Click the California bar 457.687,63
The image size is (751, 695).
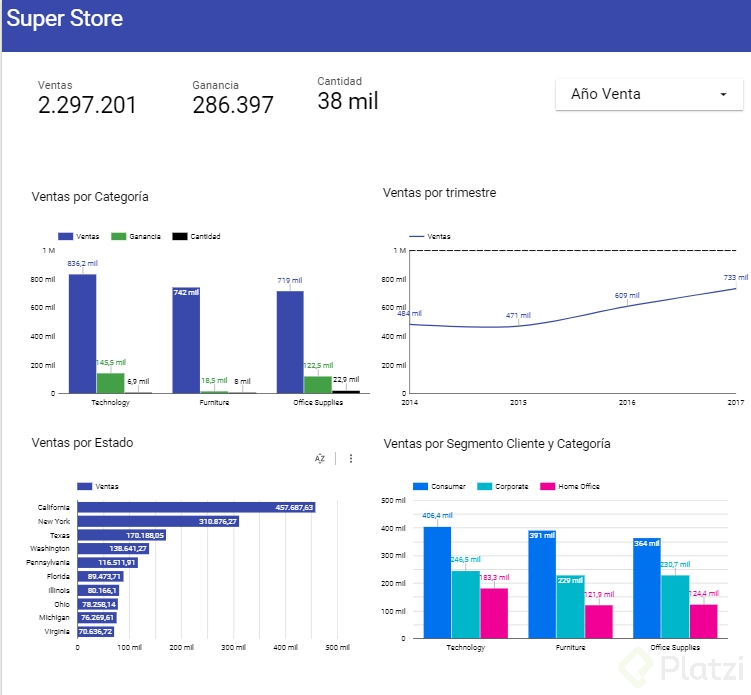point(196,507)
